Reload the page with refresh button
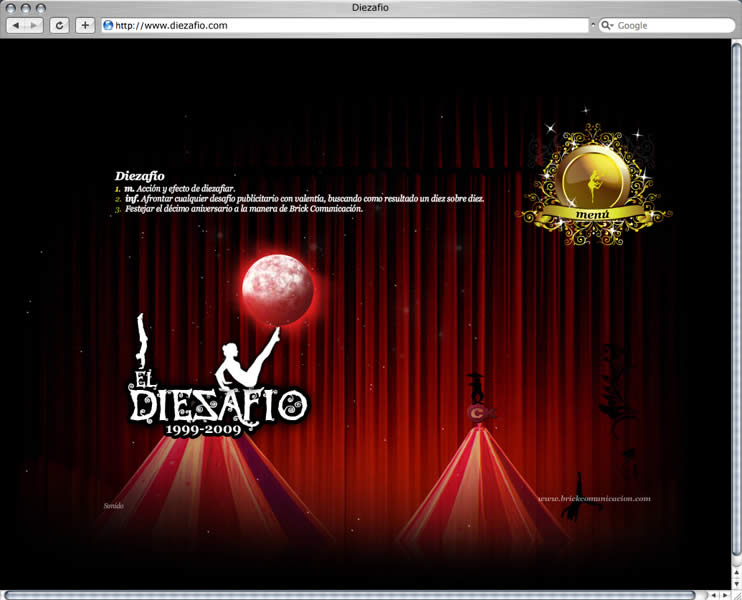 tap(60, 26)
